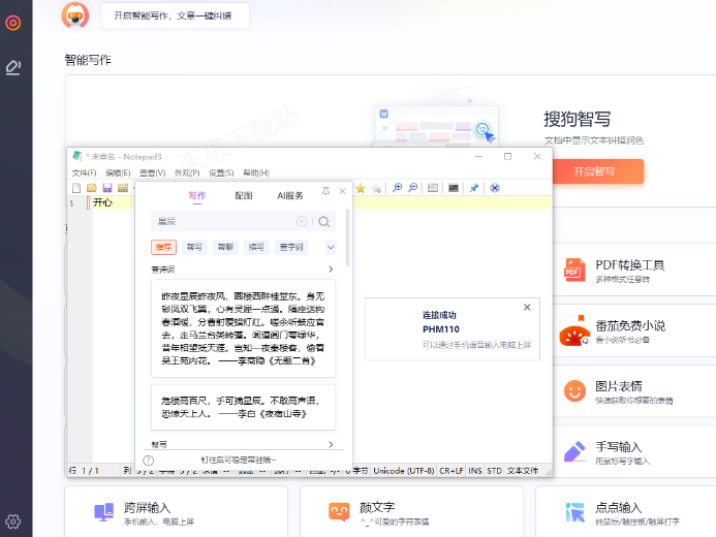Viewport: 716px width, 537px height.
Task: Click 文本文件 in status bar
Action: 523,471
